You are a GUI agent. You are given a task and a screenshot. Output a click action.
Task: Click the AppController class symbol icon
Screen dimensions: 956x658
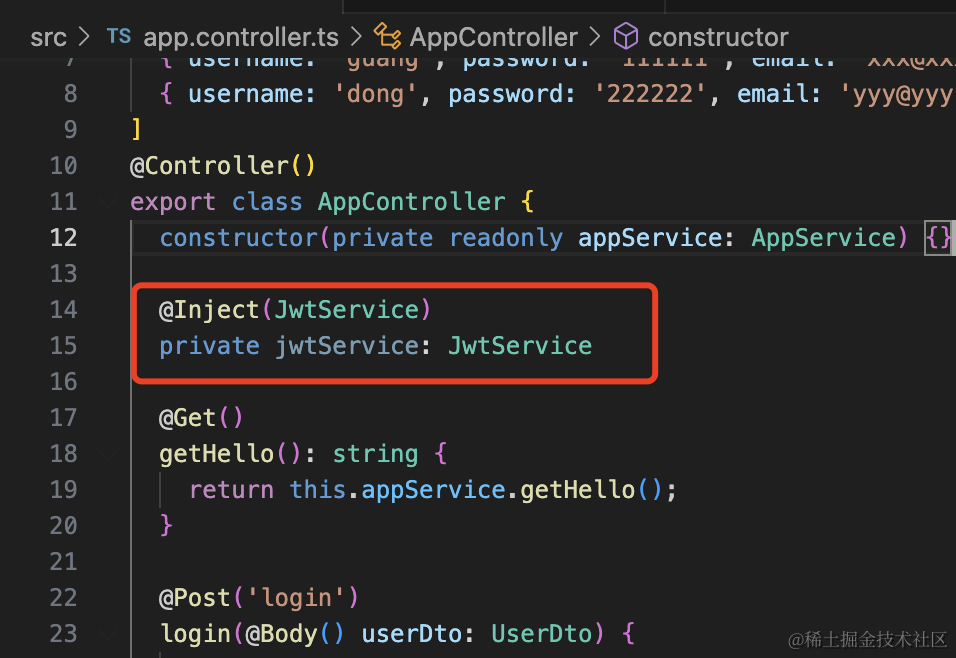coord(387,36)
